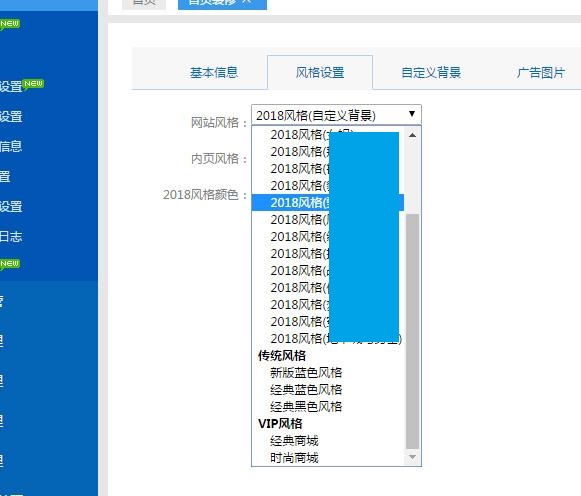Select 时尚商城 under VIP风格

294,458
